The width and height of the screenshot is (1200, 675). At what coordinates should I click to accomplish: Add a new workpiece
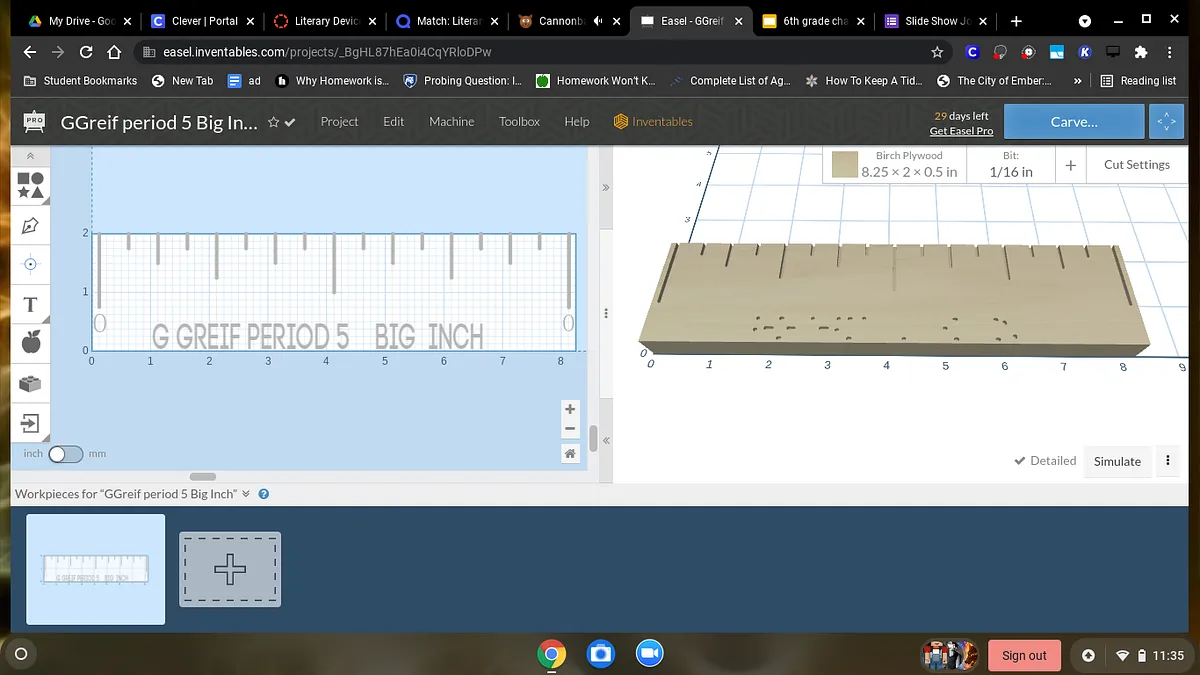230,569
